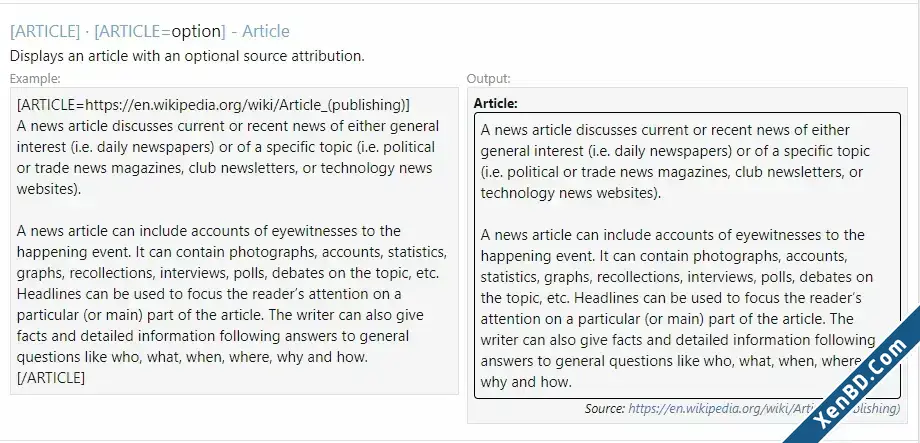This screenshot has height=443, width=920.
Task: Click the "Article" title in the heading
Action: pyautogui.click(x=266, y=31)
